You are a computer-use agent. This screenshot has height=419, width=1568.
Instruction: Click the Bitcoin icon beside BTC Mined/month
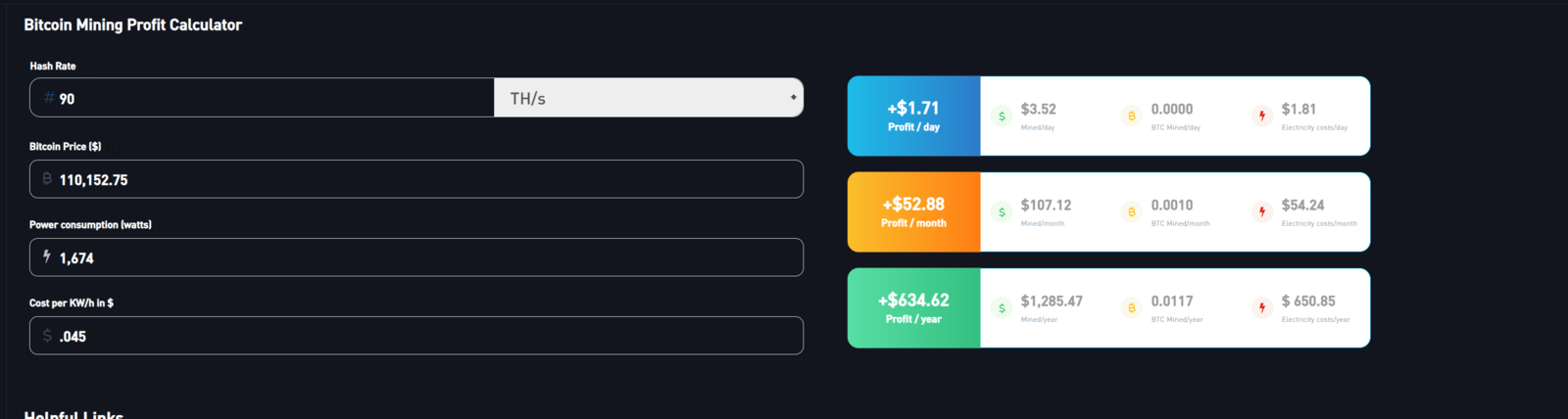click(1132, 212)
